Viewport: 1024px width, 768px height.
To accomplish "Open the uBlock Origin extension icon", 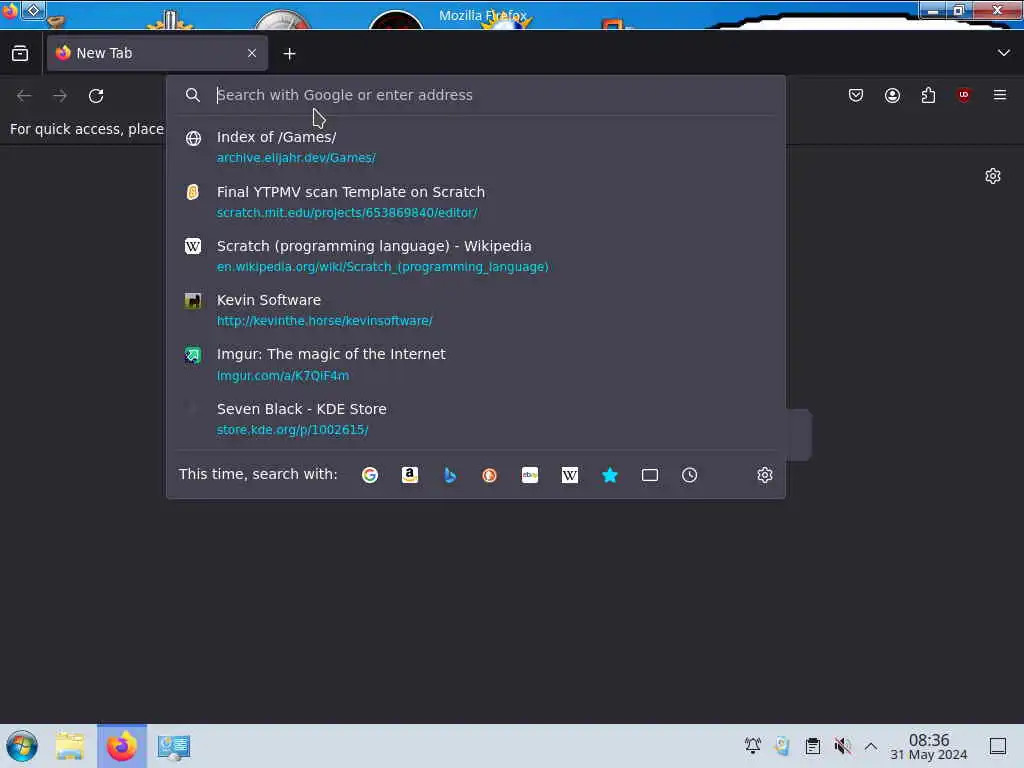I will point(963,95).
